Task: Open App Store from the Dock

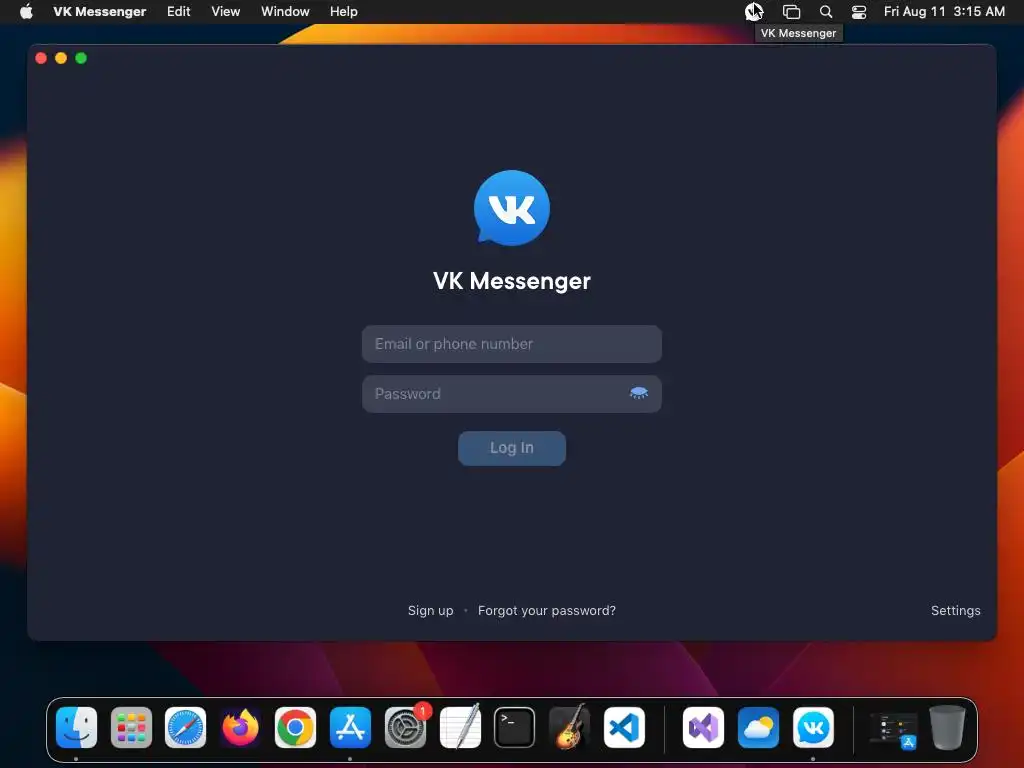Action: 350,727
